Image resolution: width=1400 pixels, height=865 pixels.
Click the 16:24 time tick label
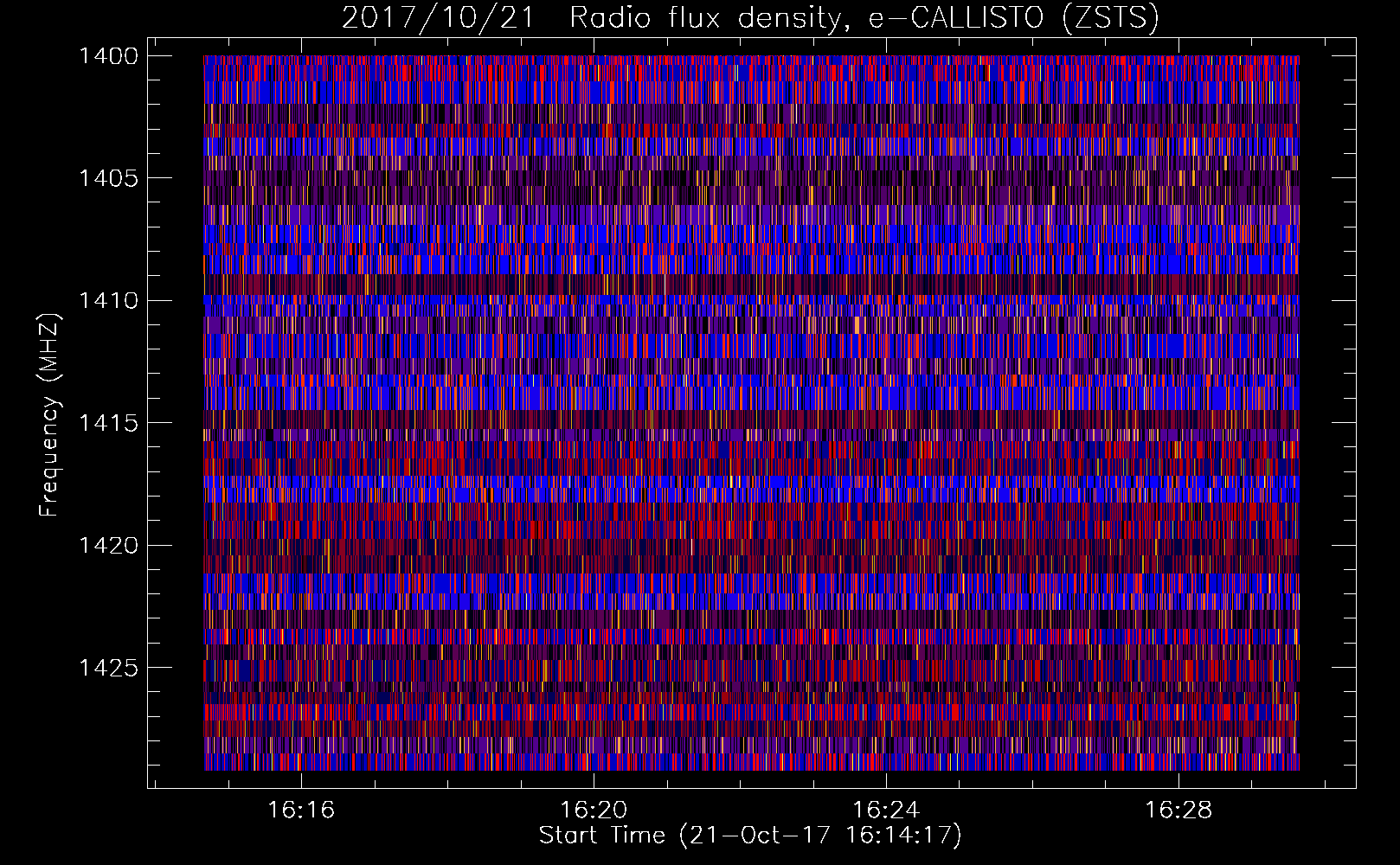[x=885, y=811]
